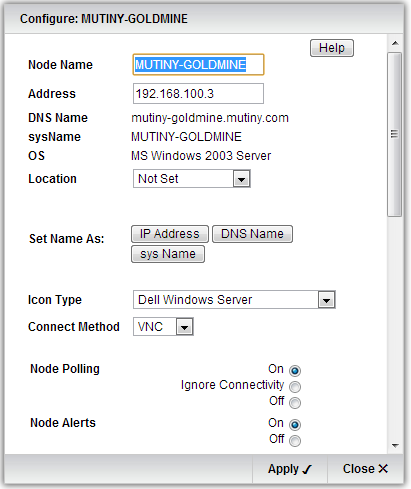Select Node Polling On radio button
This screenshot has width=411, height=489.
295,370
